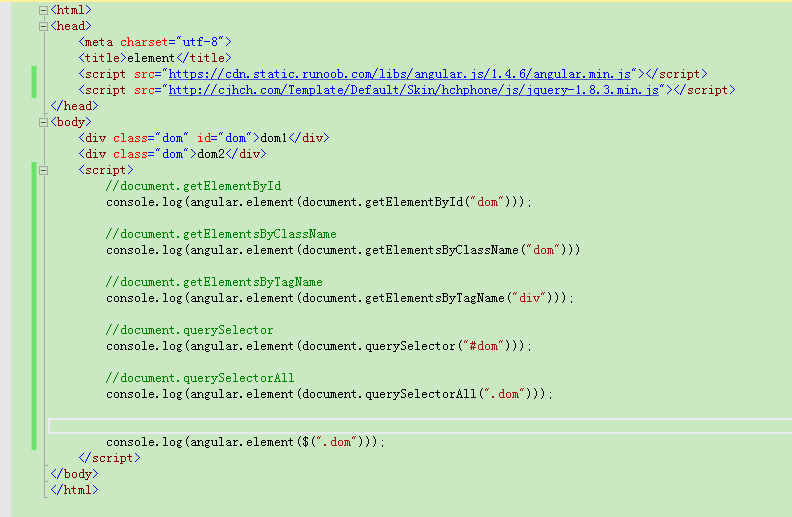
Task: Open the jquery-1.8.3.min.js link
Action: (x=414, y=90)
